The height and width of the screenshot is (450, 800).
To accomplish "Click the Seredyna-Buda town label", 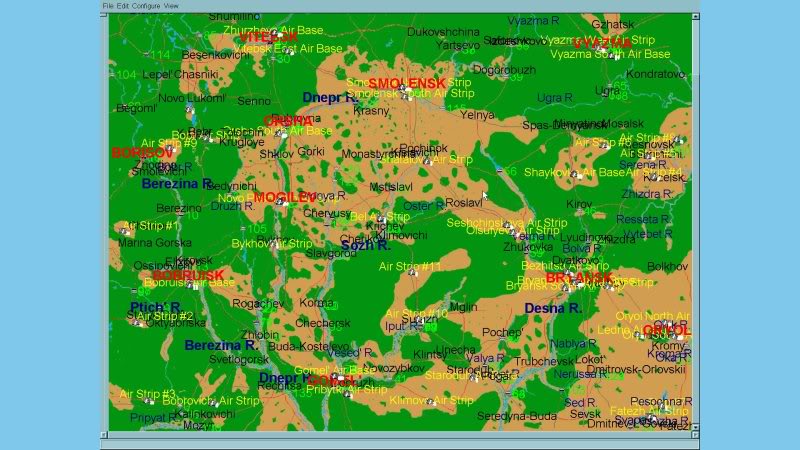I will [517, 416].
